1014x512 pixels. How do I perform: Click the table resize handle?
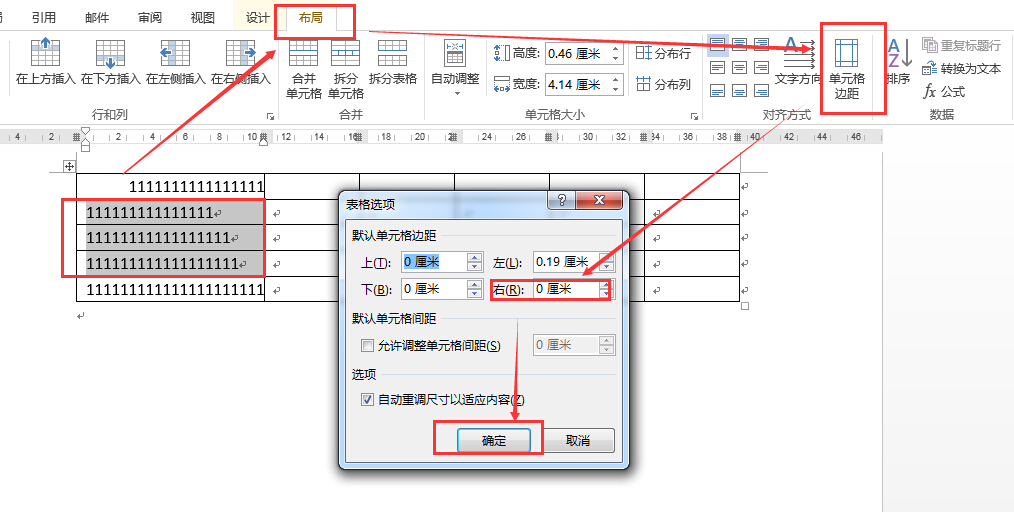click(744, 306)
